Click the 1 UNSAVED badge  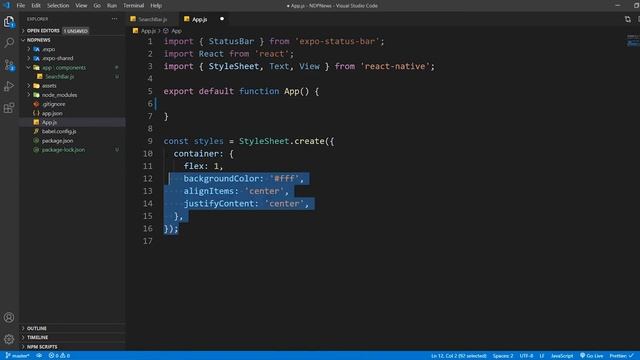(76, 31)
